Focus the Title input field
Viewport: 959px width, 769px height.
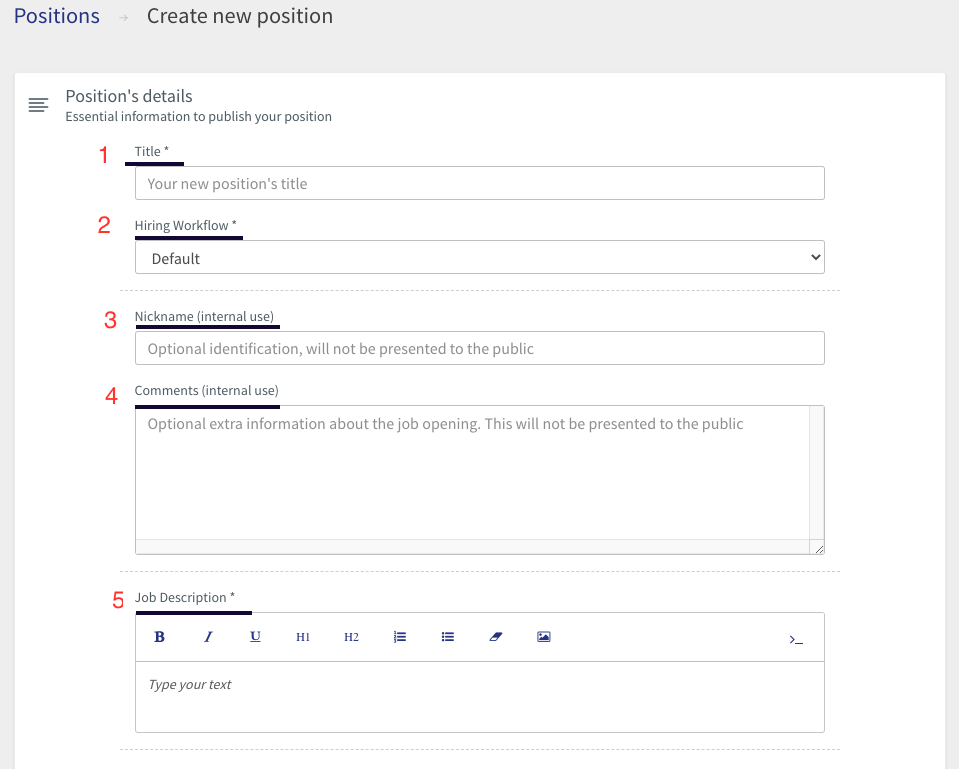click(480, 183)
